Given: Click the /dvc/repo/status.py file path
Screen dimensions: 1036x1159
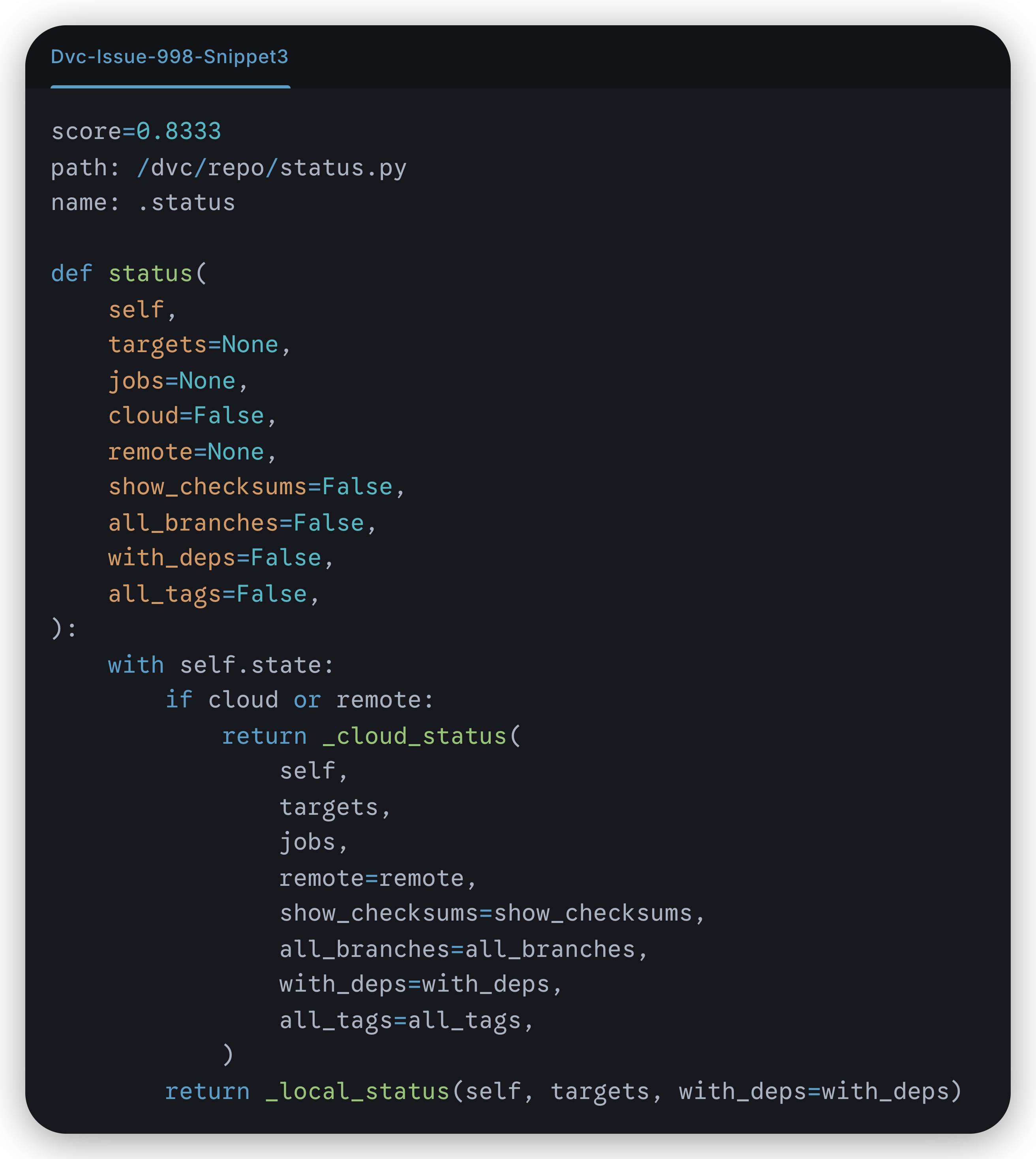Looking at the screenshot, I should click(x=272, y=168).
